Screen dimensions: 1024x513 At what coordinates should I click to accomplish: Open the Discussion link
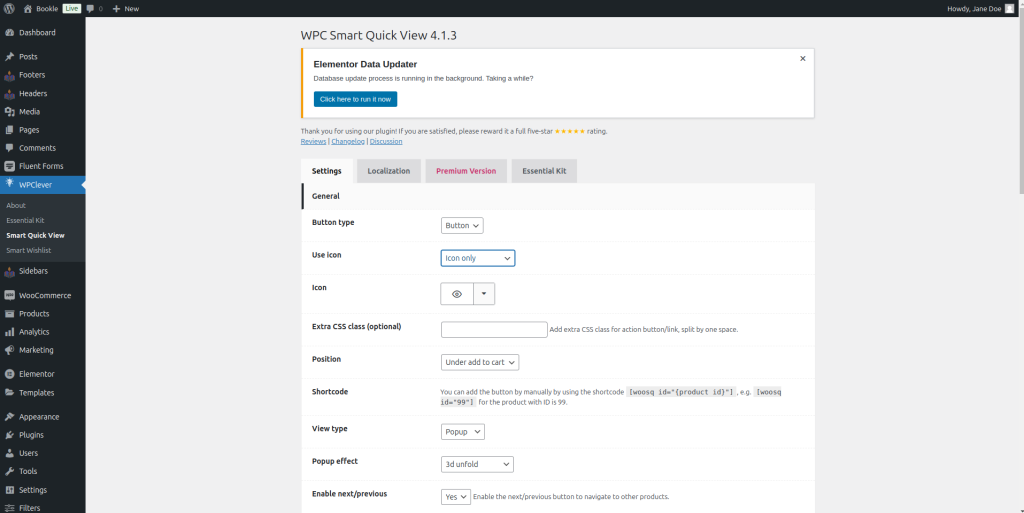[386, 141]
